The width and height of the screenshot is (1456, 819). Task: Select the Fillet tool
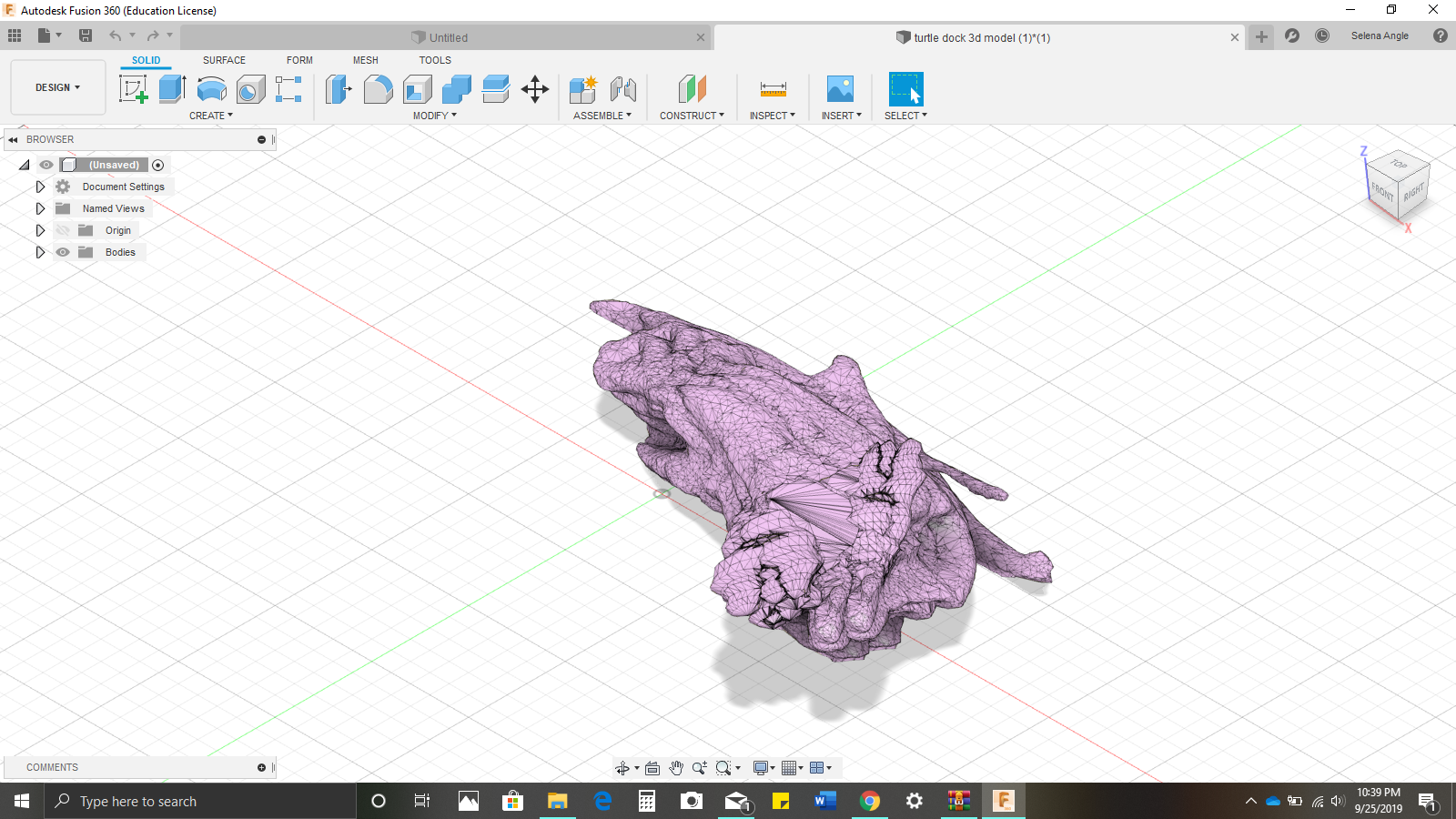point(378,89)
